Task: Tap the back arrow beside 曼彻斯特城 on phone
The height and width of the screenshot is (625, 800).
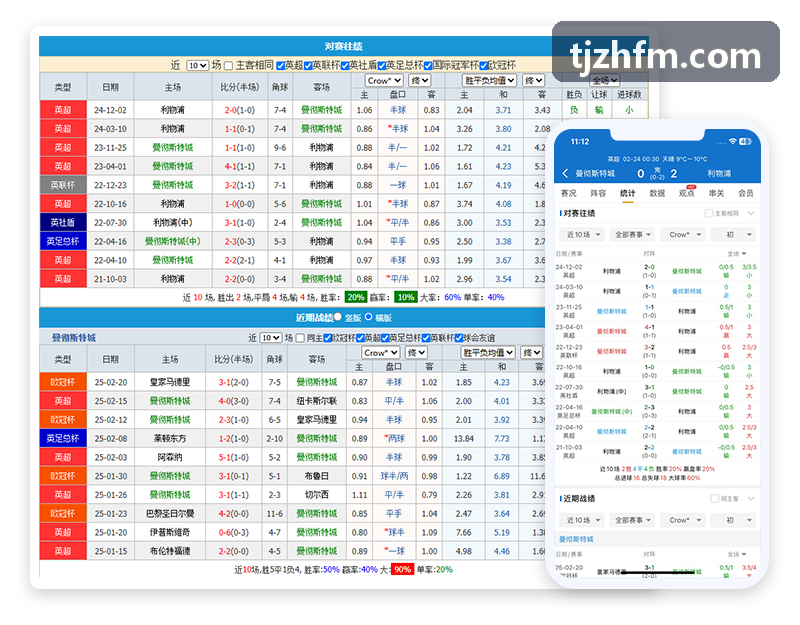Action: tap(565, 173)
